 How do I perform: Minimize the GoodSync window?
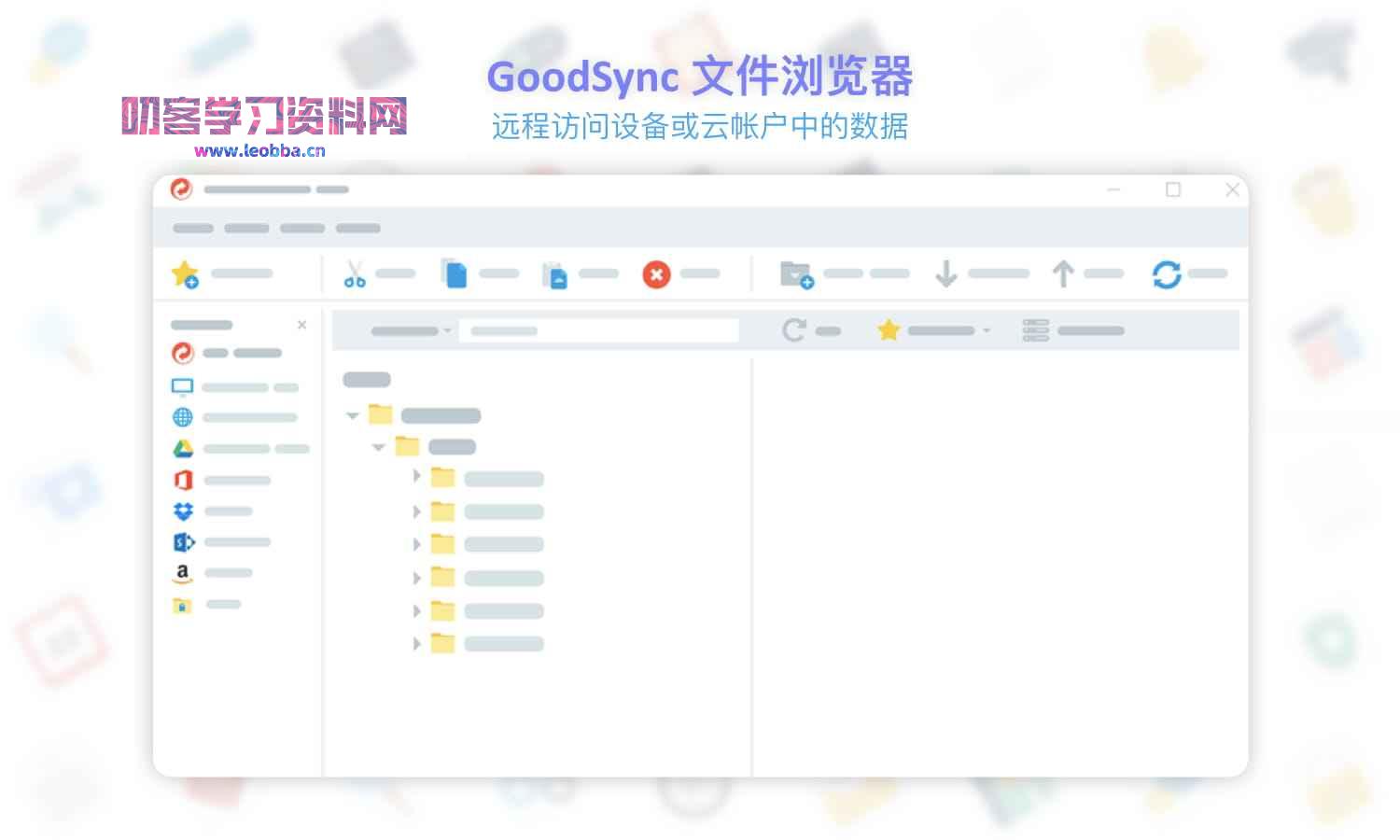(x=1113, y=189)
